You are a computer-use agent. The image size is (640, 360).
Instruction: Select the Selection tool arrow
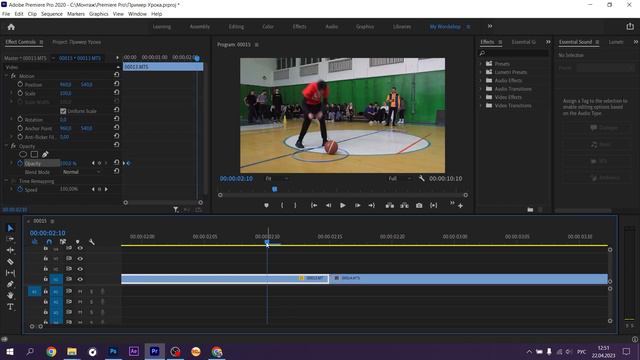tap(10, 228)
